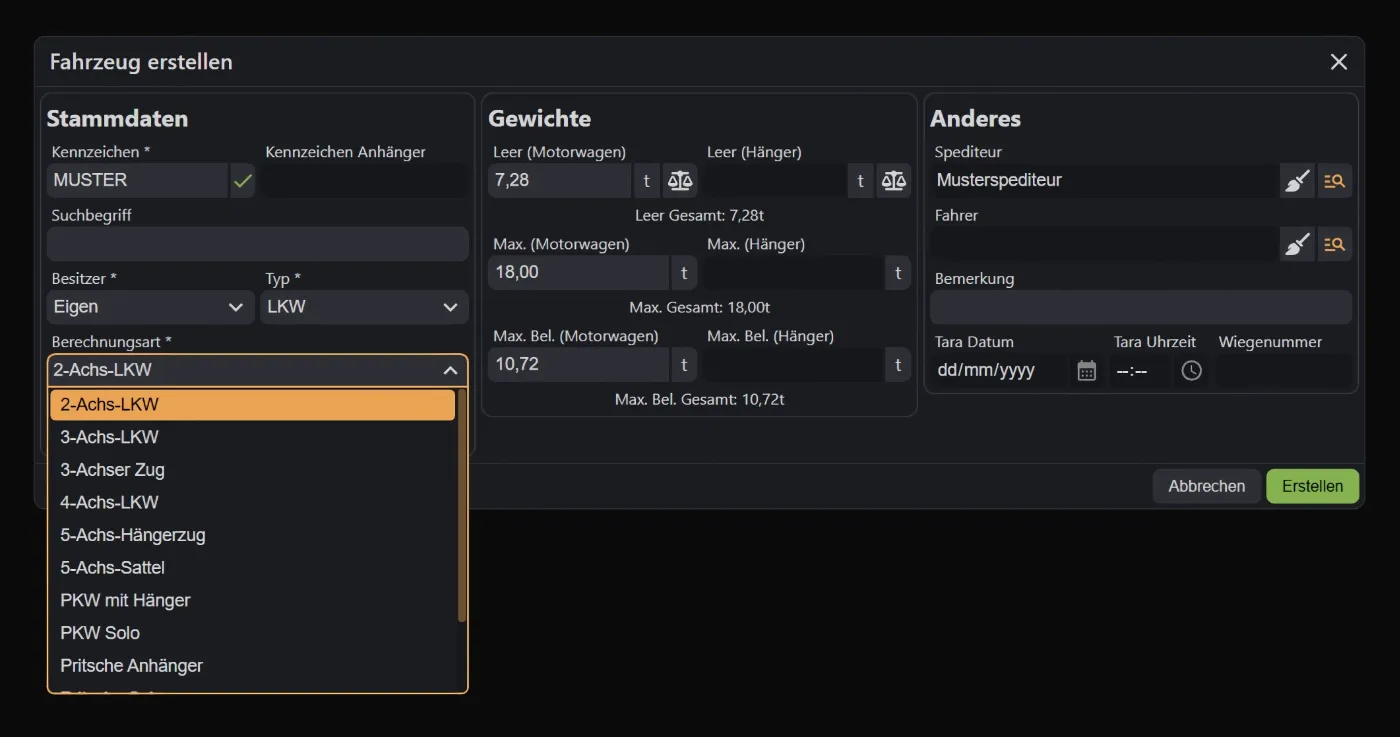Focus the Kennzeichen Anhänger field
Screen dimensions: 1400x737
point(364,181)
